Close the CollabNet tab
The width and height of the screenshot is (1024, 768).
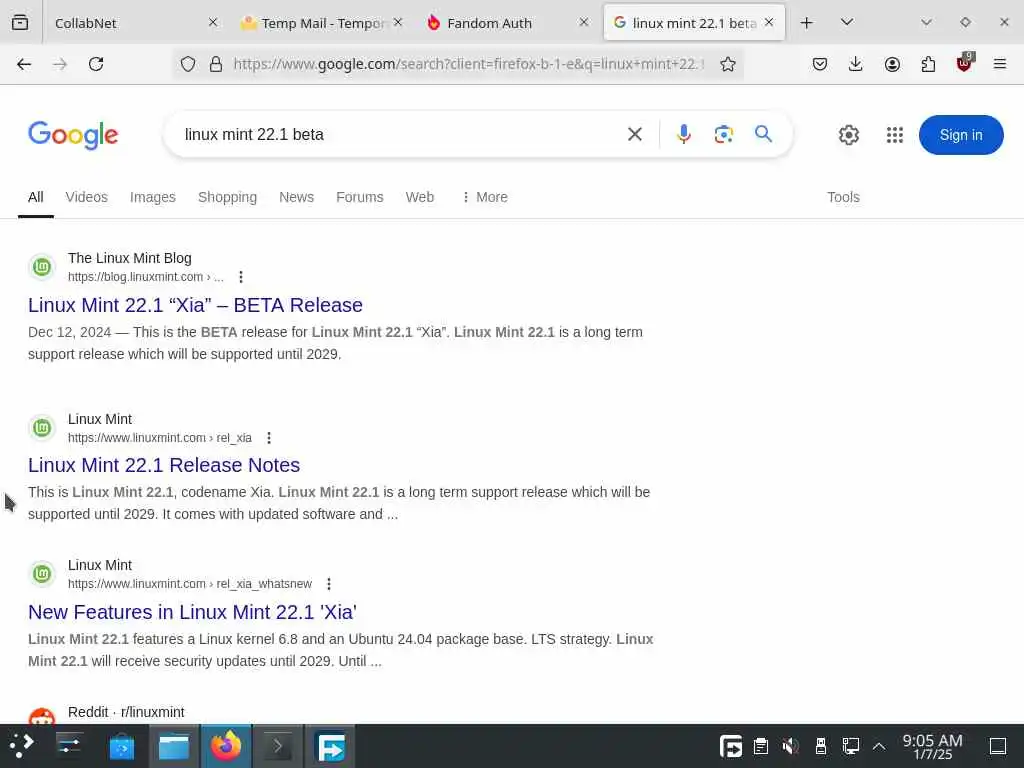[x=213, y=22]
